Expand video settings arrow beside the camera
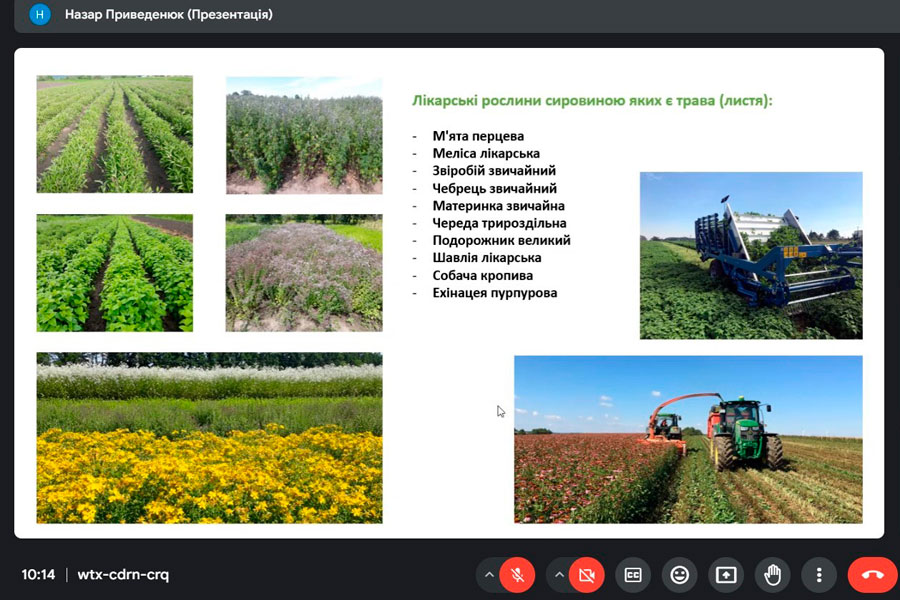Screen dimensions: 900x600 pos(559,575)
